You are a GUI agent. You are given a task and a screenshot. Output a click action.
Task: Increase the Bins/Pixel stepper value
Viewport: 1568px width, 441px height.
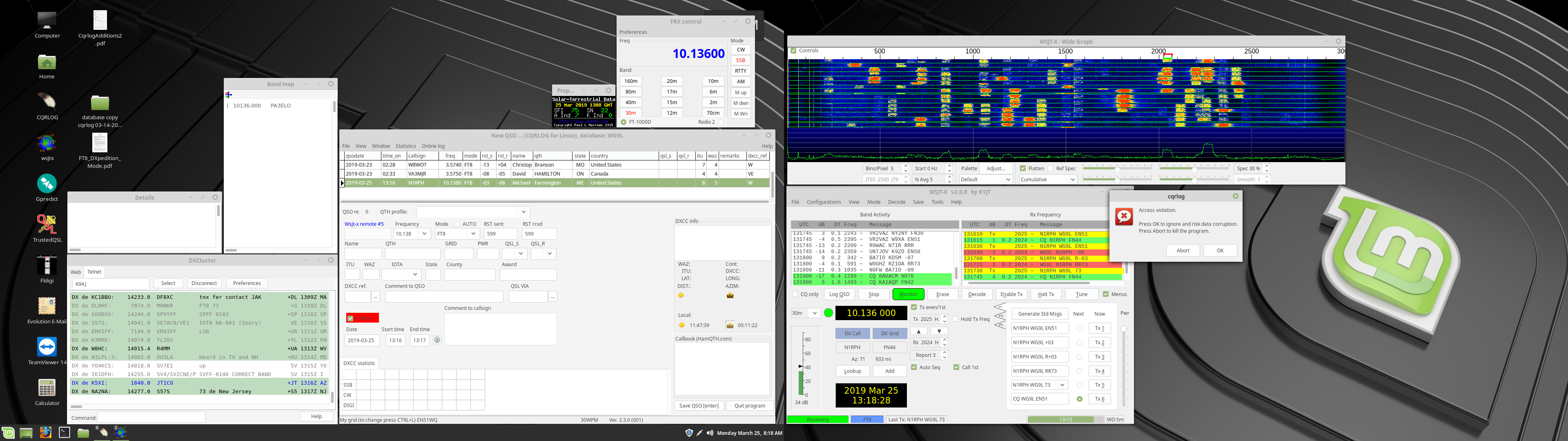click(906, 166)
